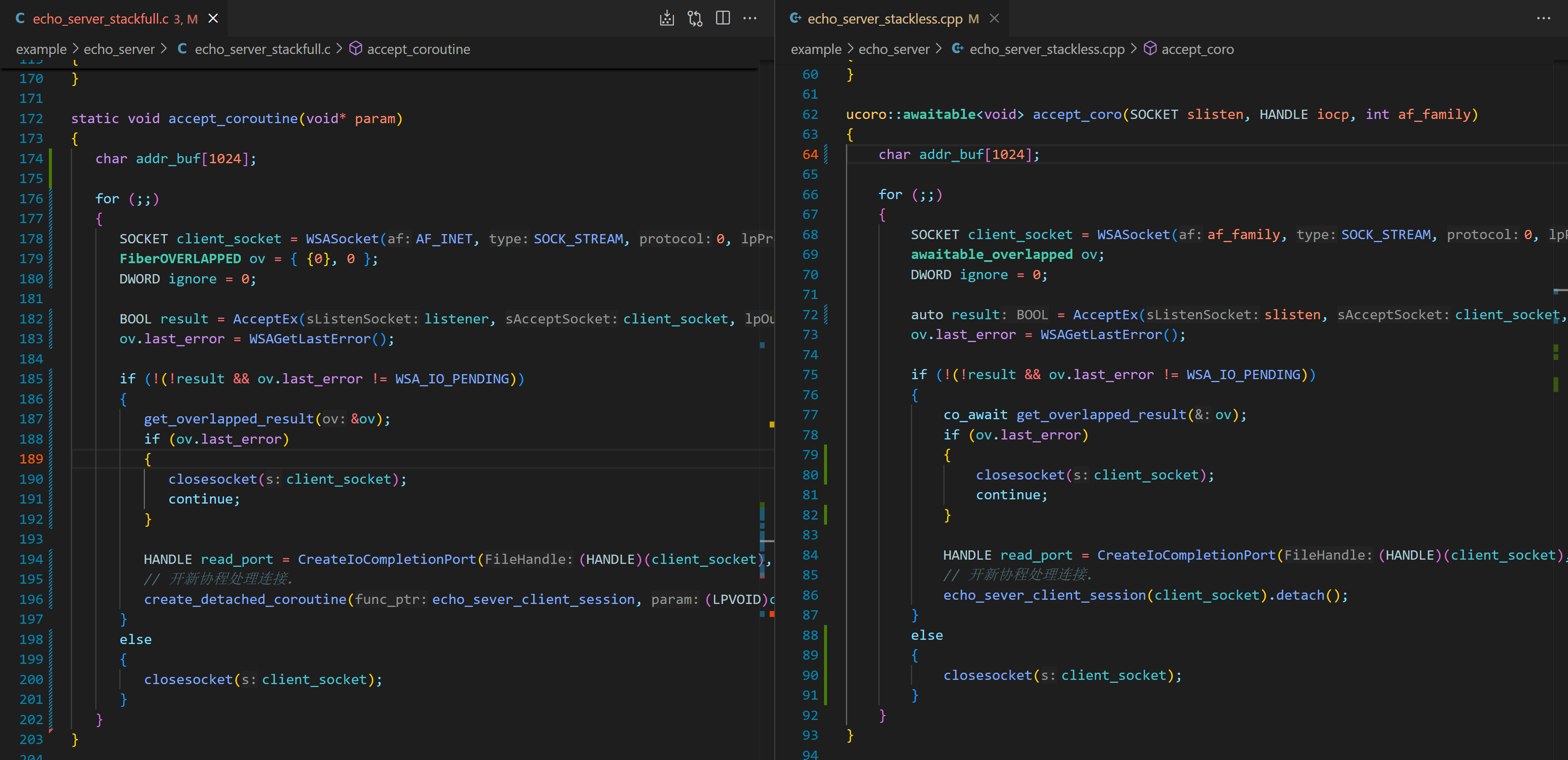Click 'create_detached_coroutine' call on line 196

(245, 599)
